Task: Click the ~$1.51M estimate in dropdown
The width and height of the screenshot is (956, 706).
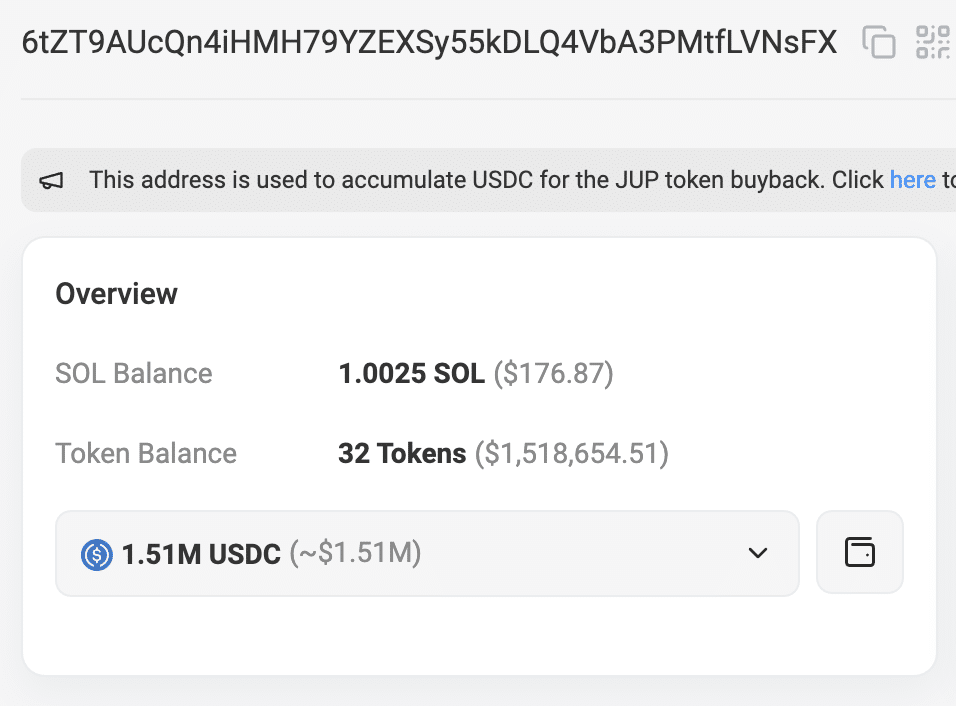Action: (355, 553)
